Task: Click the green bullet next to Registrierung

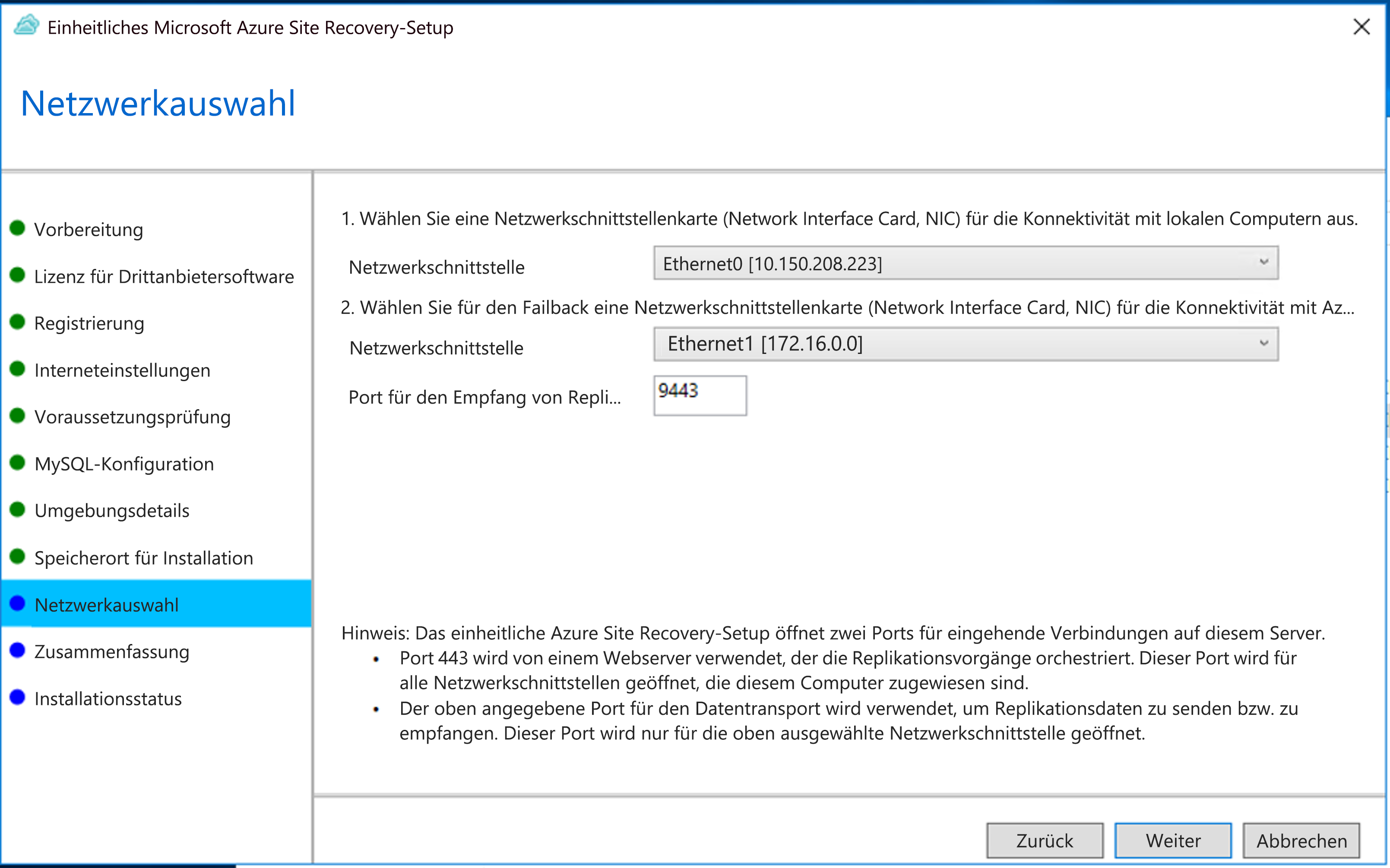Action: click(18, 322)
